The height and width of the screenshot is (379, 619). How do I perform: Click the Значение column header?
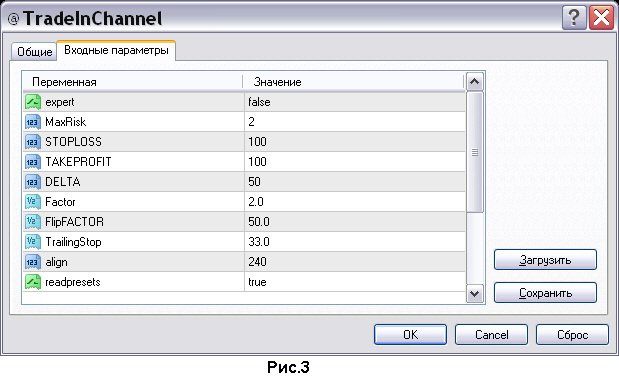[x=353, y=82]
